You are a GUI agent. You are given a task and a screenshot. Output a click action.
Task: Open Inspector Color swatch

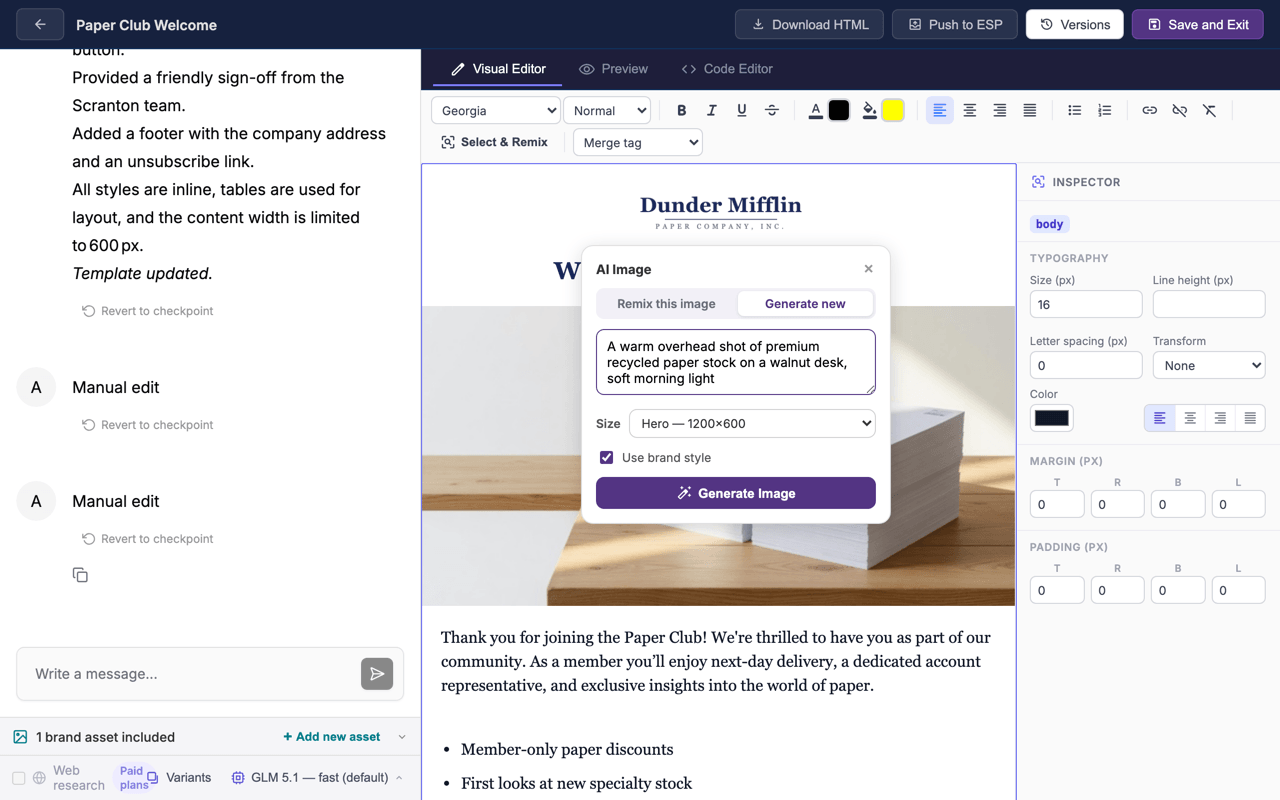[1052, 418]
